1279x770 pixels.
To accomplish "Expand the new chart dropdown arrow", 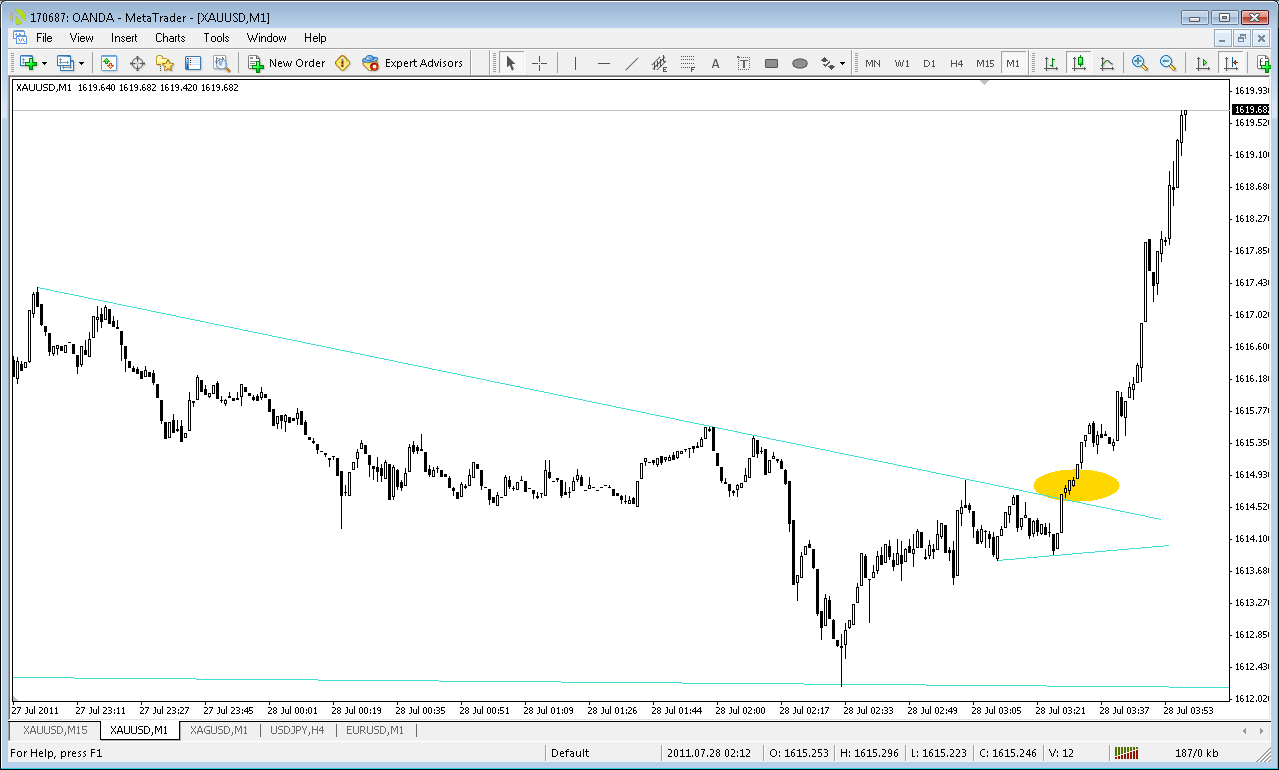I will [x=44, y=63].
